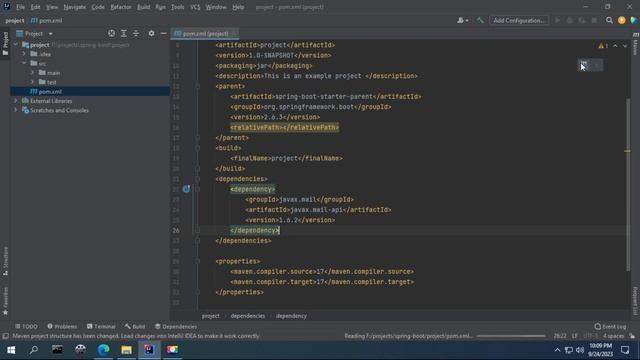Go to previous highlighted problem arrow
Screen dimensions: 640x360
click(615, 46)
